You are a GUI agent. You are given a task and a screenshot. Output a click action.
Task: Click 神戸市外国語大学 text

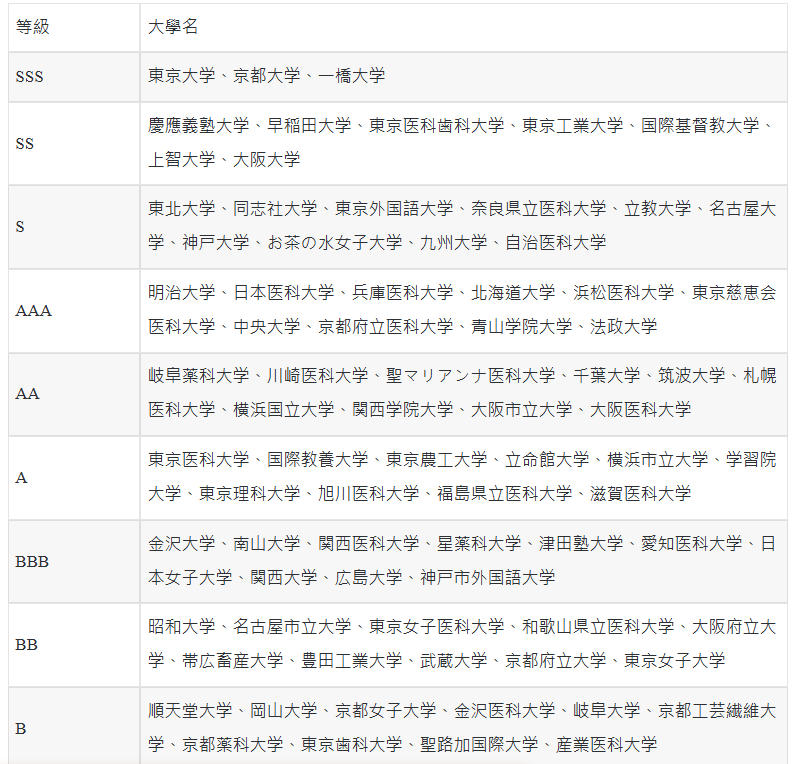[x=487, y=577]
